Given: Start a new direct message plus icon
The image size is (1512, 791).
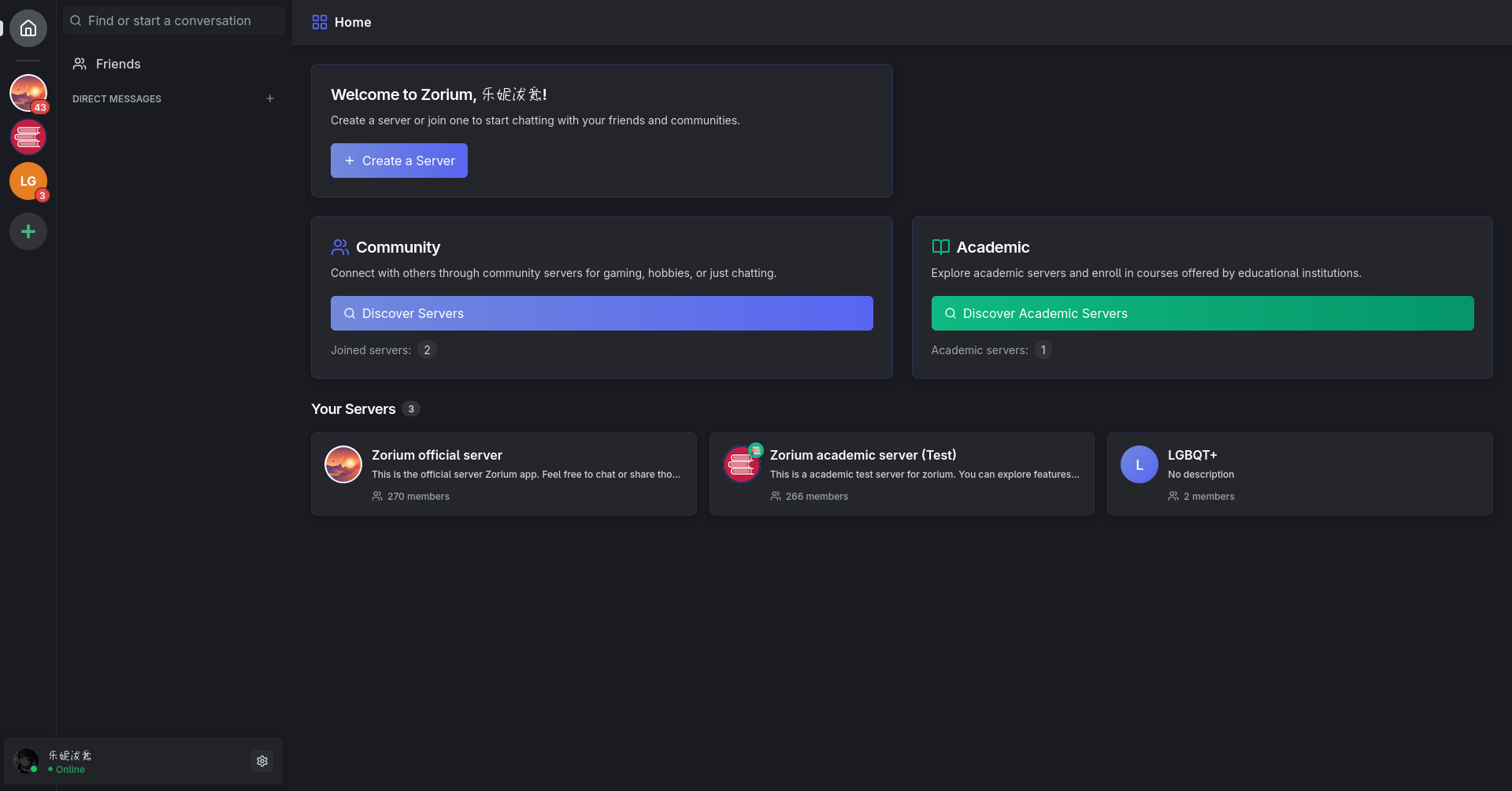Looking at the screenshot, I should (x=270, y=99).
